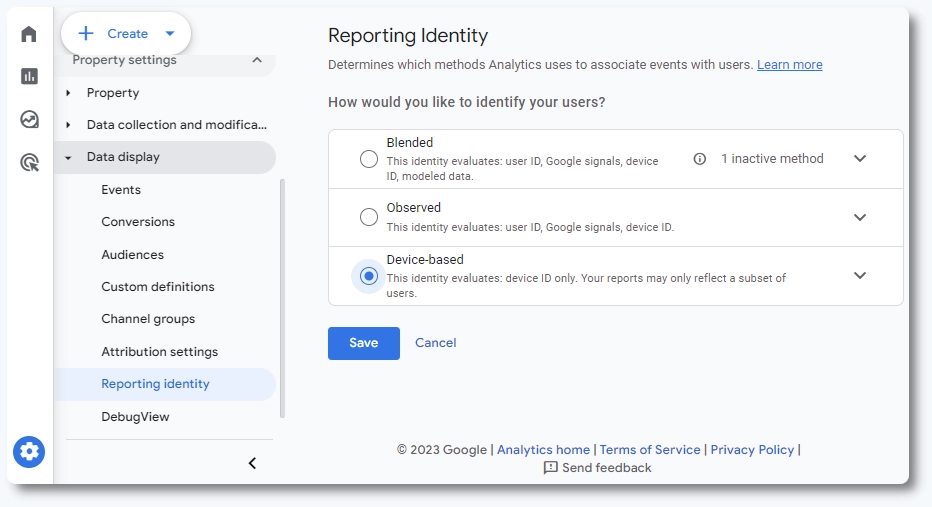Select the Blended identity radio button
The image size is (932, 507).
(x=369, y=159)
